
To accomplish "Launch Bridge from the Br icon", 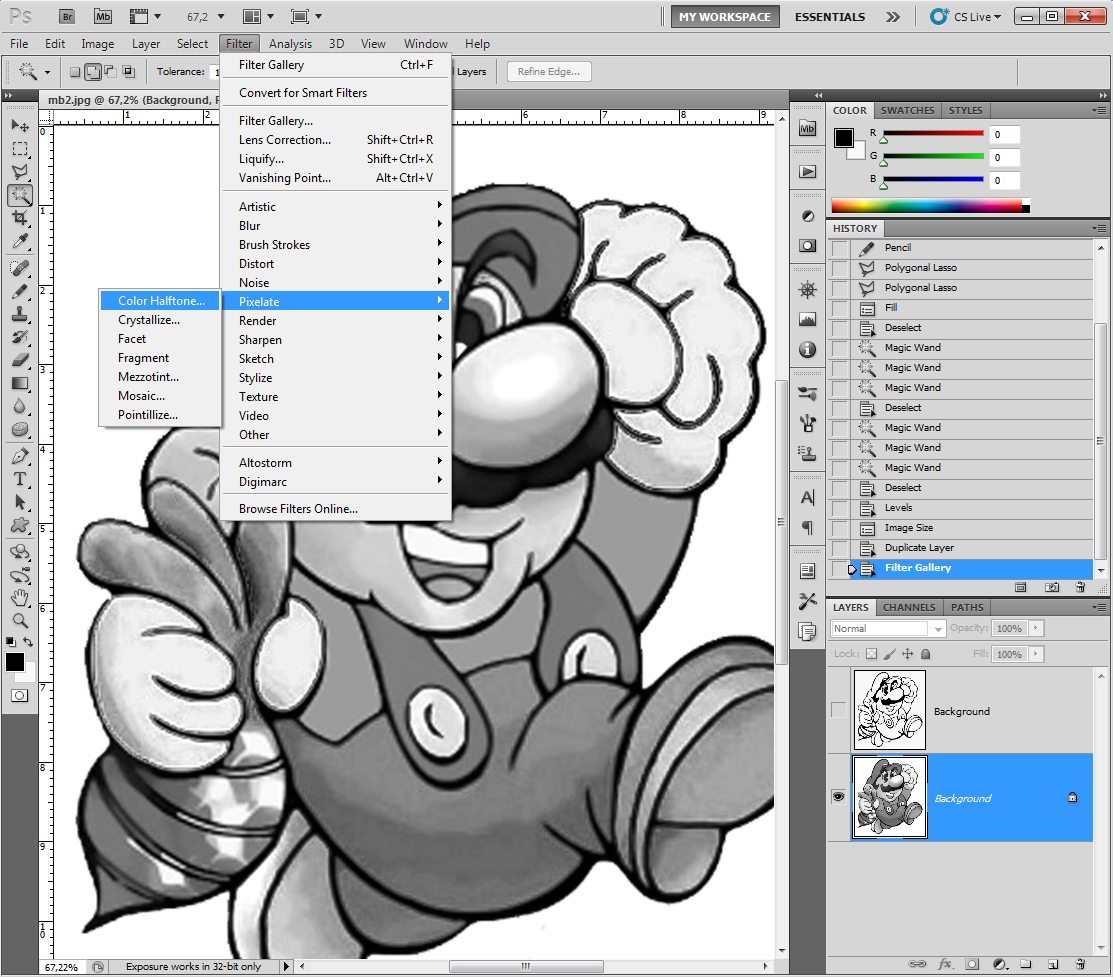I will pos(67,16).
